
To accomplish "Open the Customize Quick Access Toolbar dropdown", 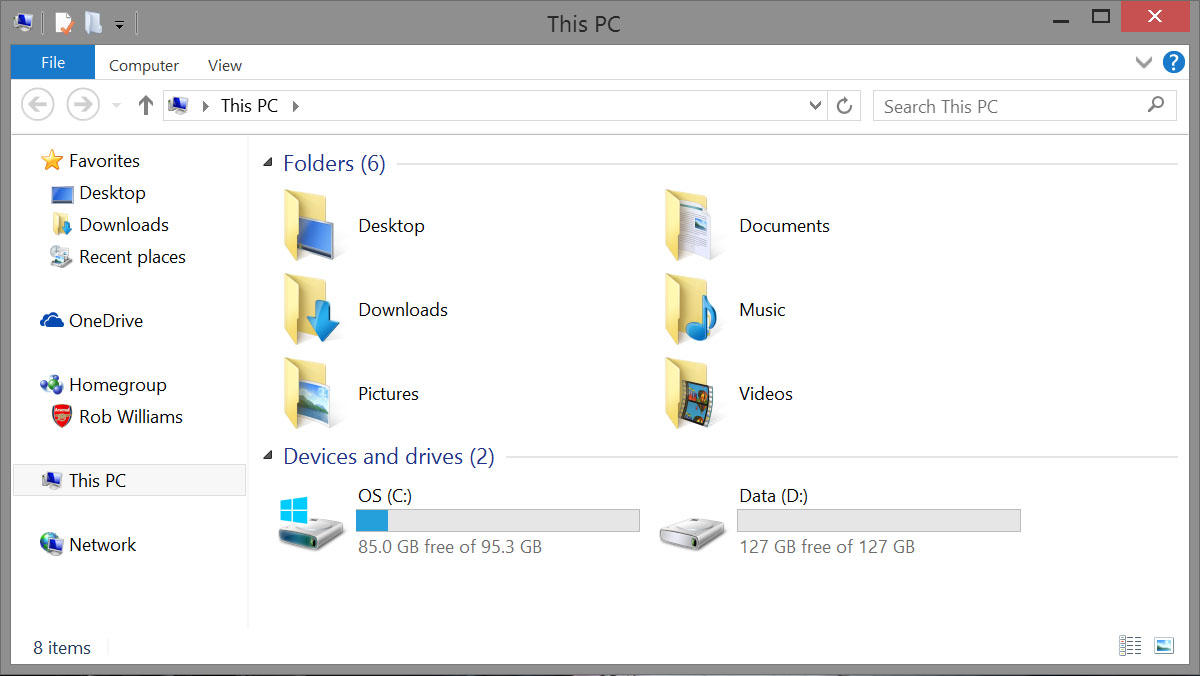I will 119,24.
